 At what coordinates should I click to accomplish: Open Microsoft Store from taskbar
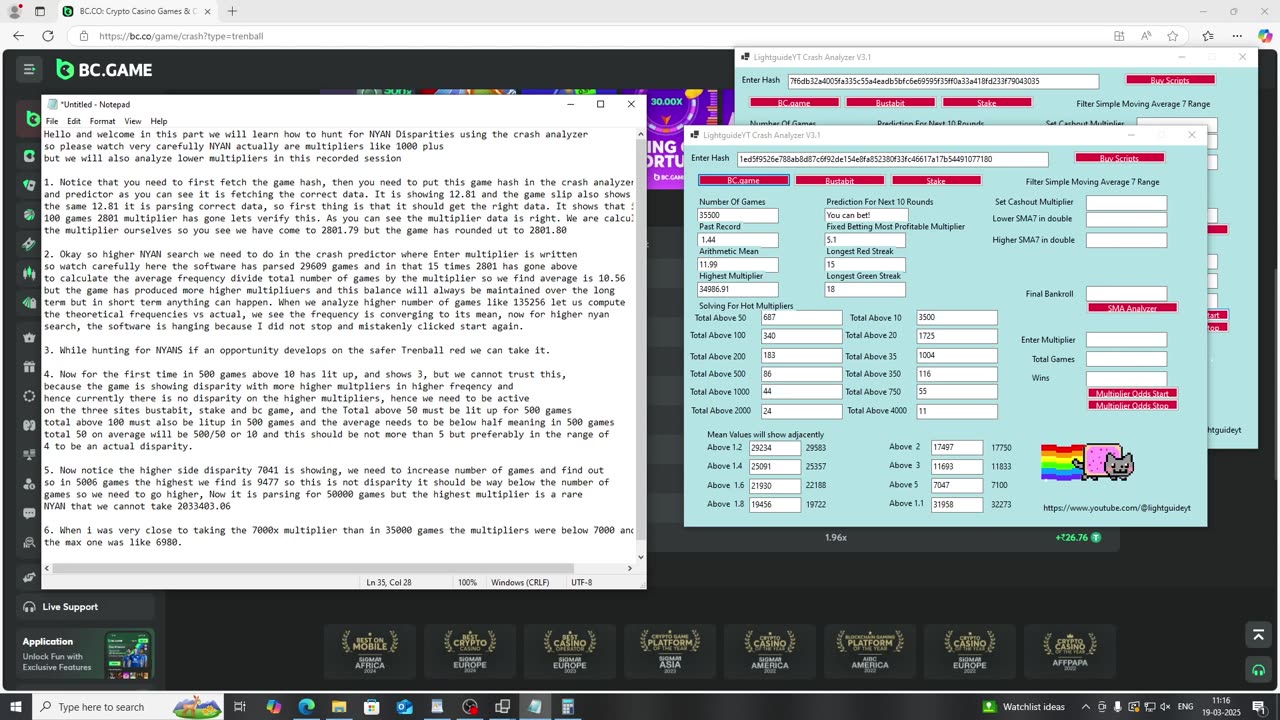[x=371, y=707]
